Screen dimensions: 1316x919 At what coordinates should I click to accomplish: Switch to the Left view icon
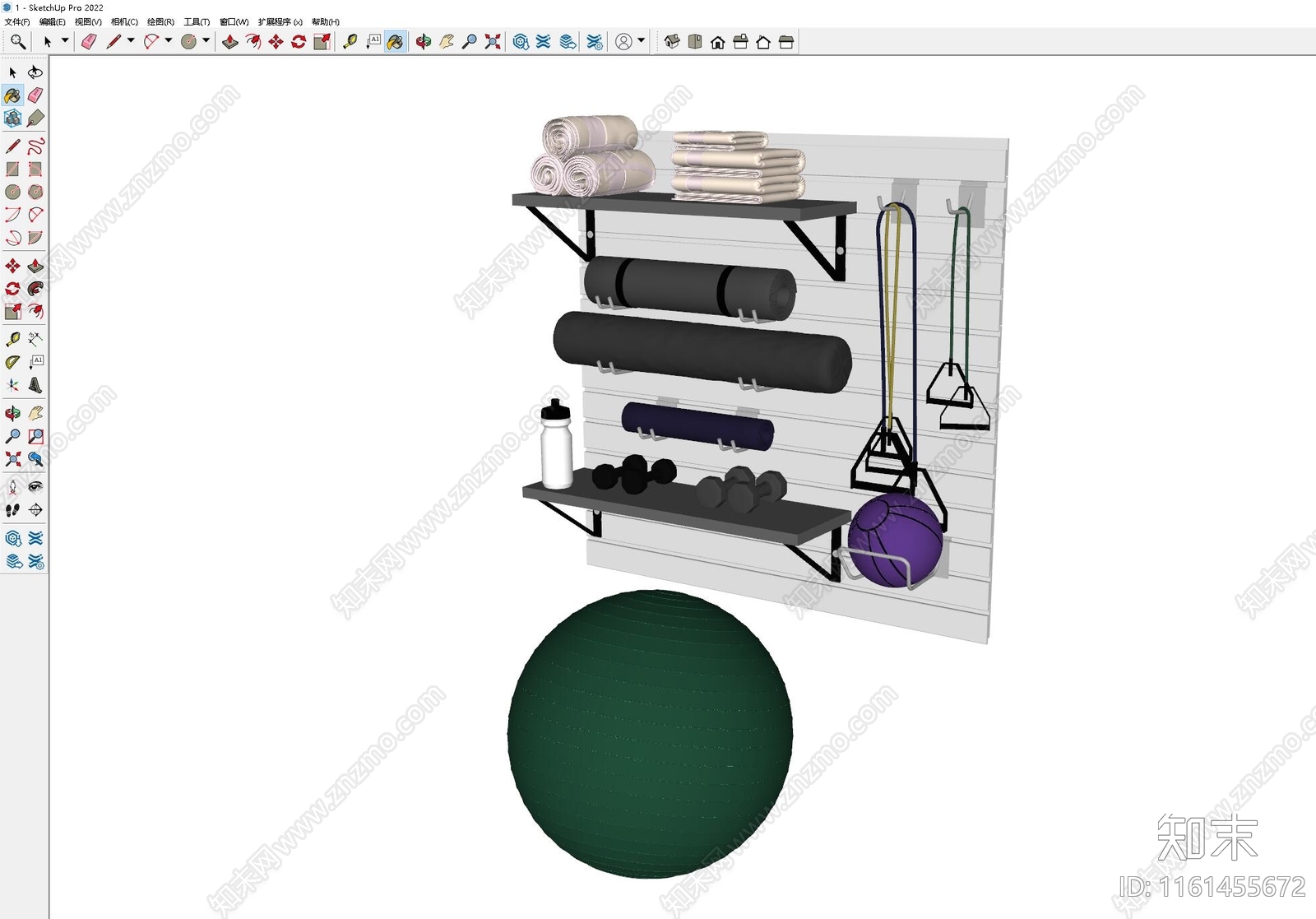coord(786,41)
